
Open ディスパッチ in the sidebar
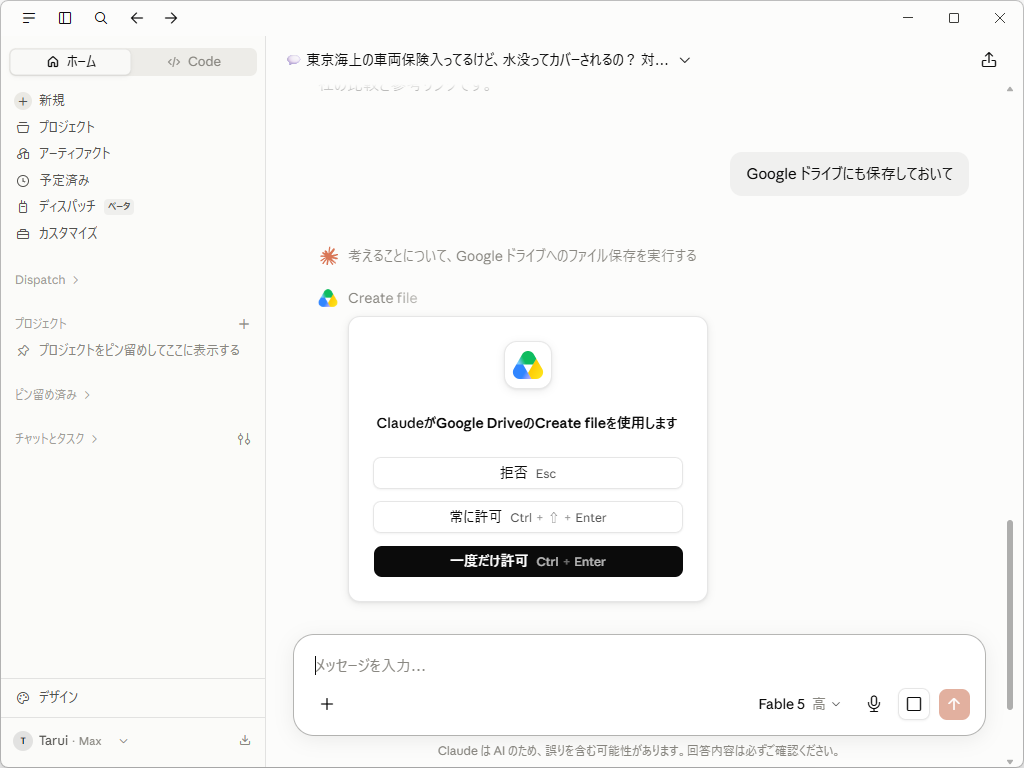click(67, 206)
